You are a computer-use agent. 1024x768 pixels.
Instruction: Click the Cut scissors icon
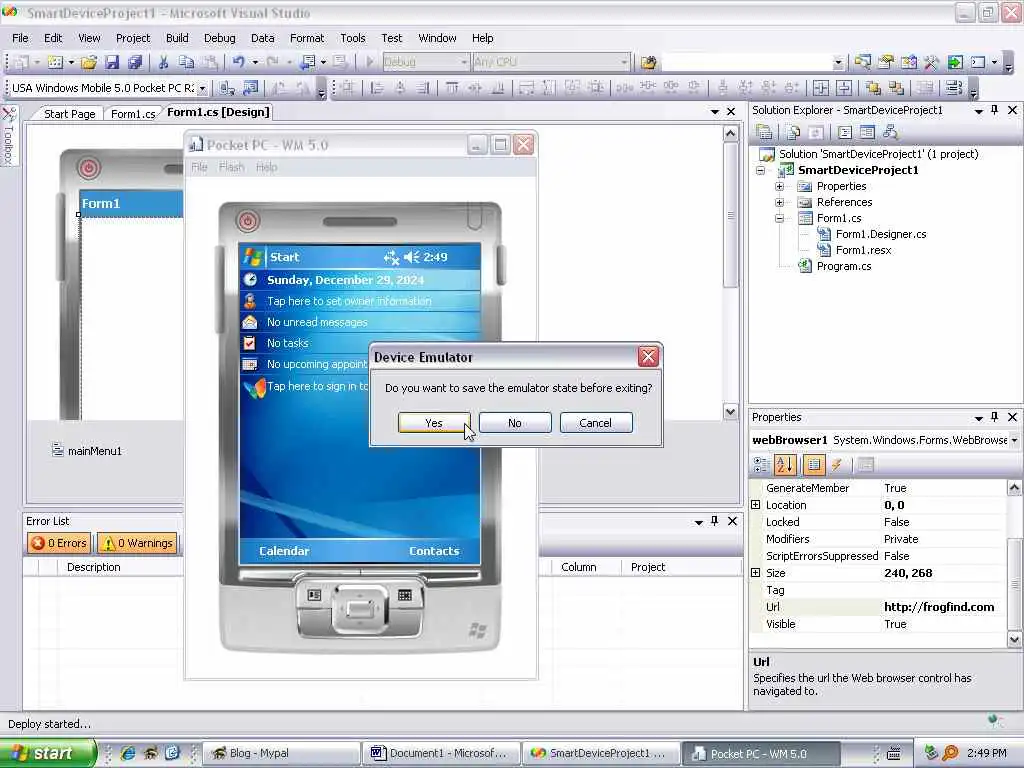(x=163, y=62)
